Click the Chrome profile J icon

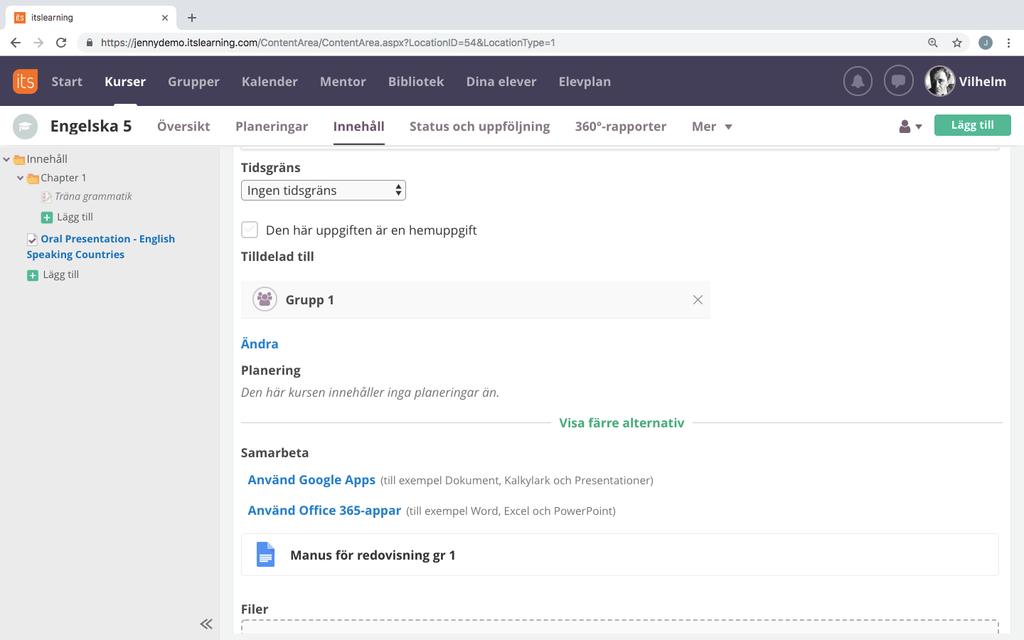(985, 42)
